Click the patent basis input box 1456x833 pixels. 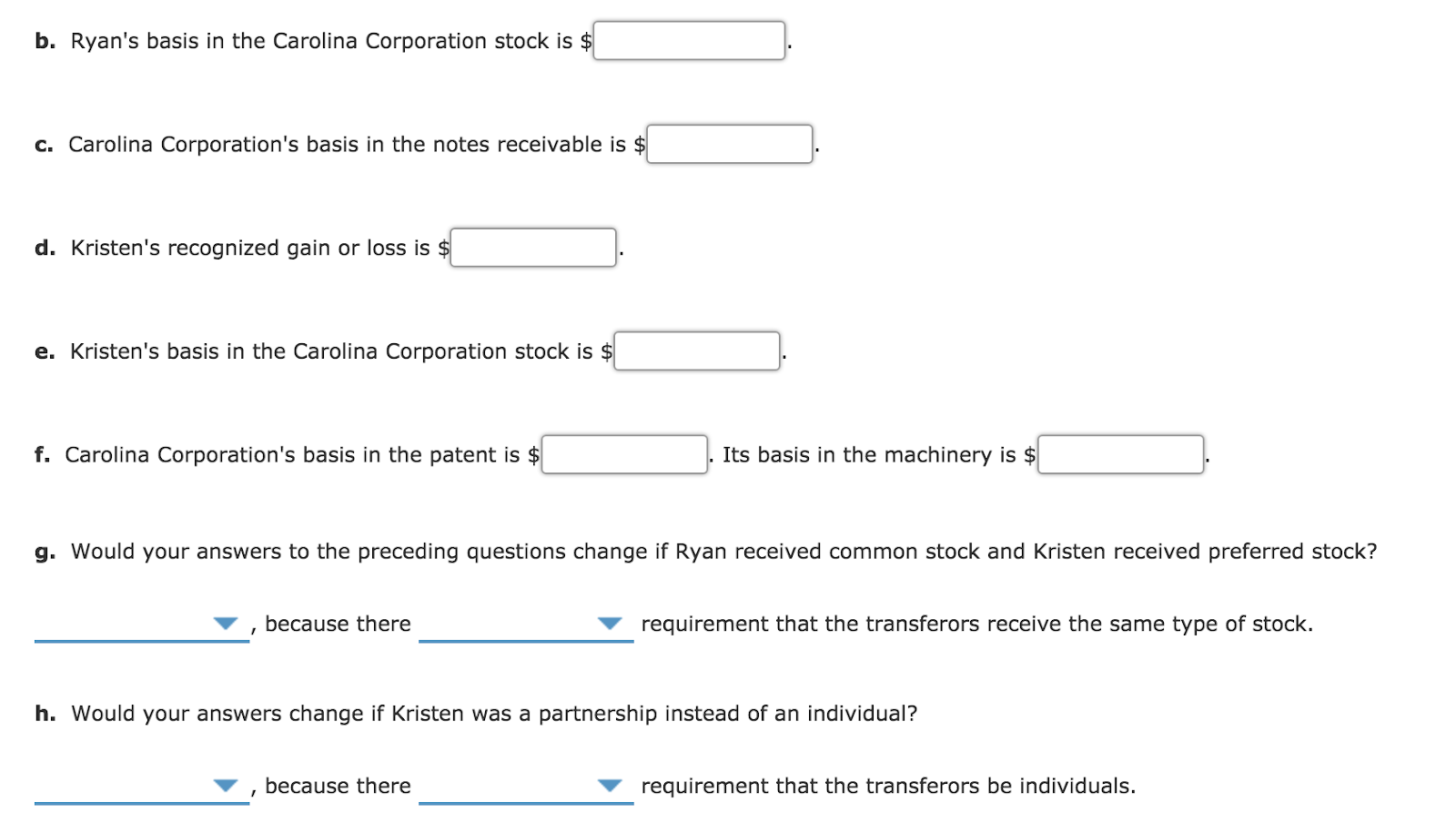tap(622, 454)
